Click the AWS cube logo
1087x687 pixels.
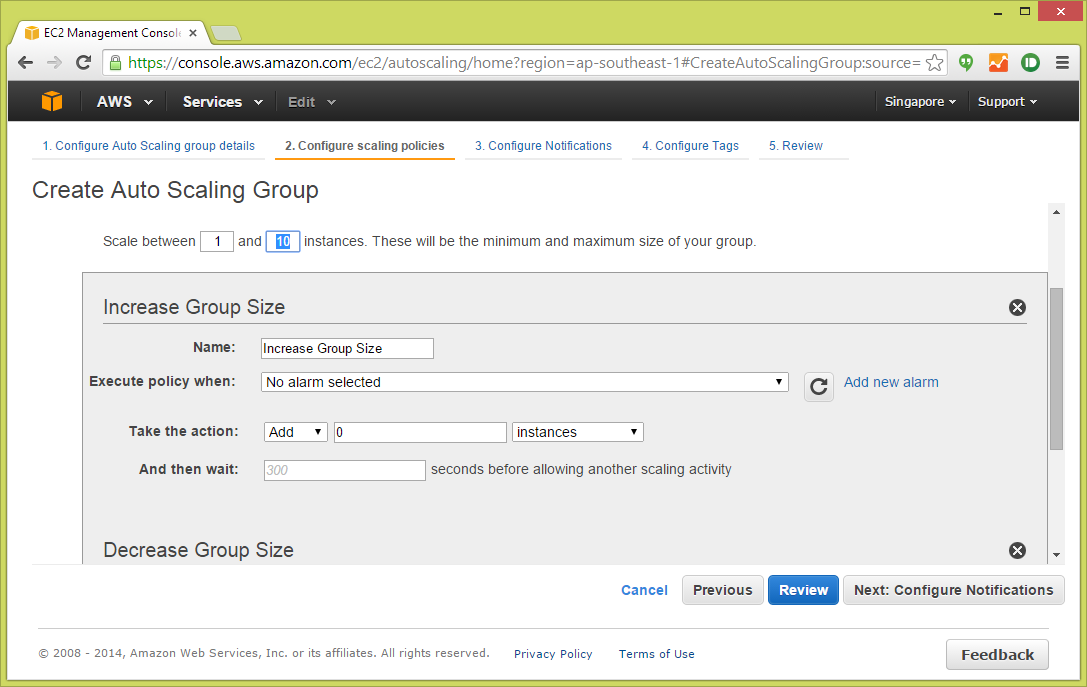click(x=51, y=100)
